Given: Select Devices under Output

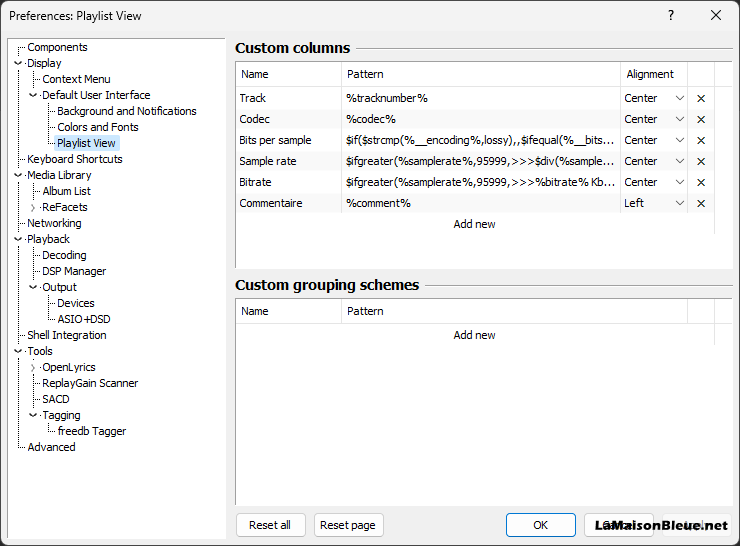Looking at the screenshot, I should coord(76,303).
